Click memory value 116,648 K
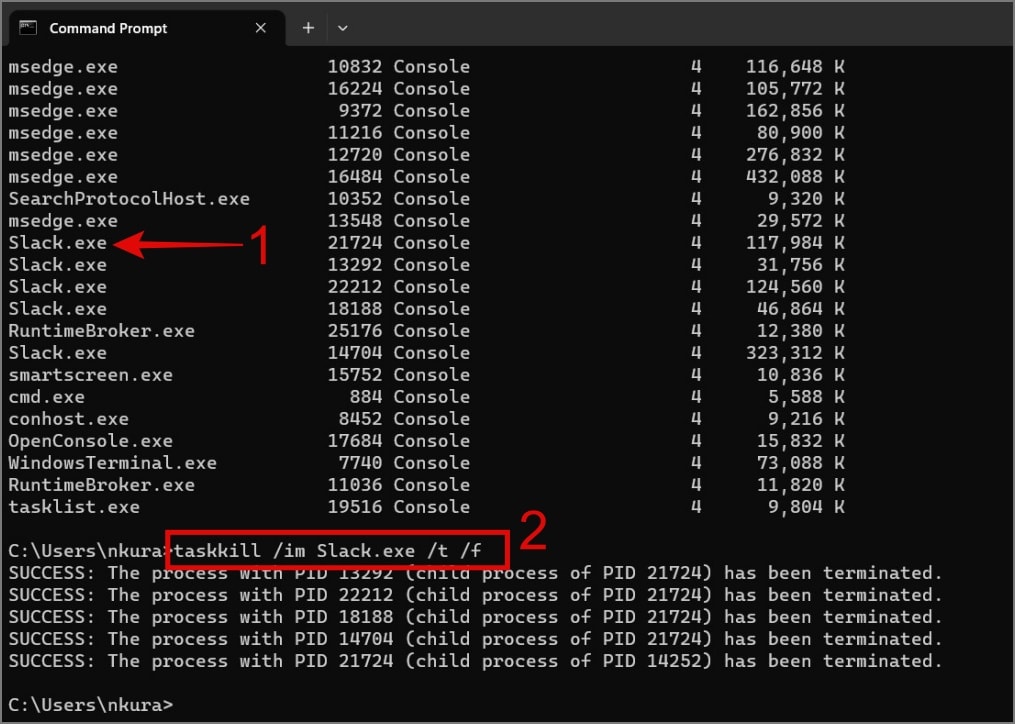 795,67
